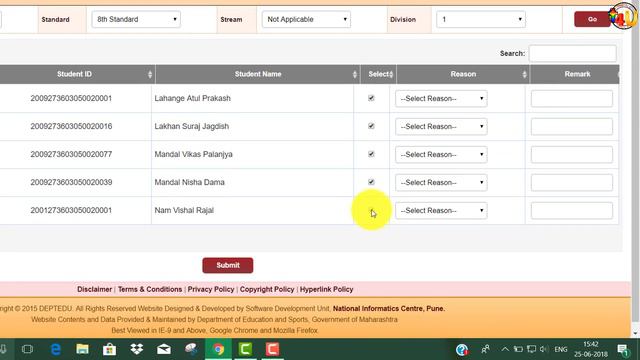
Task: Open Select Reason dropdown for Lakhan Suraj Jagdish
Action: tap(441, 127)
